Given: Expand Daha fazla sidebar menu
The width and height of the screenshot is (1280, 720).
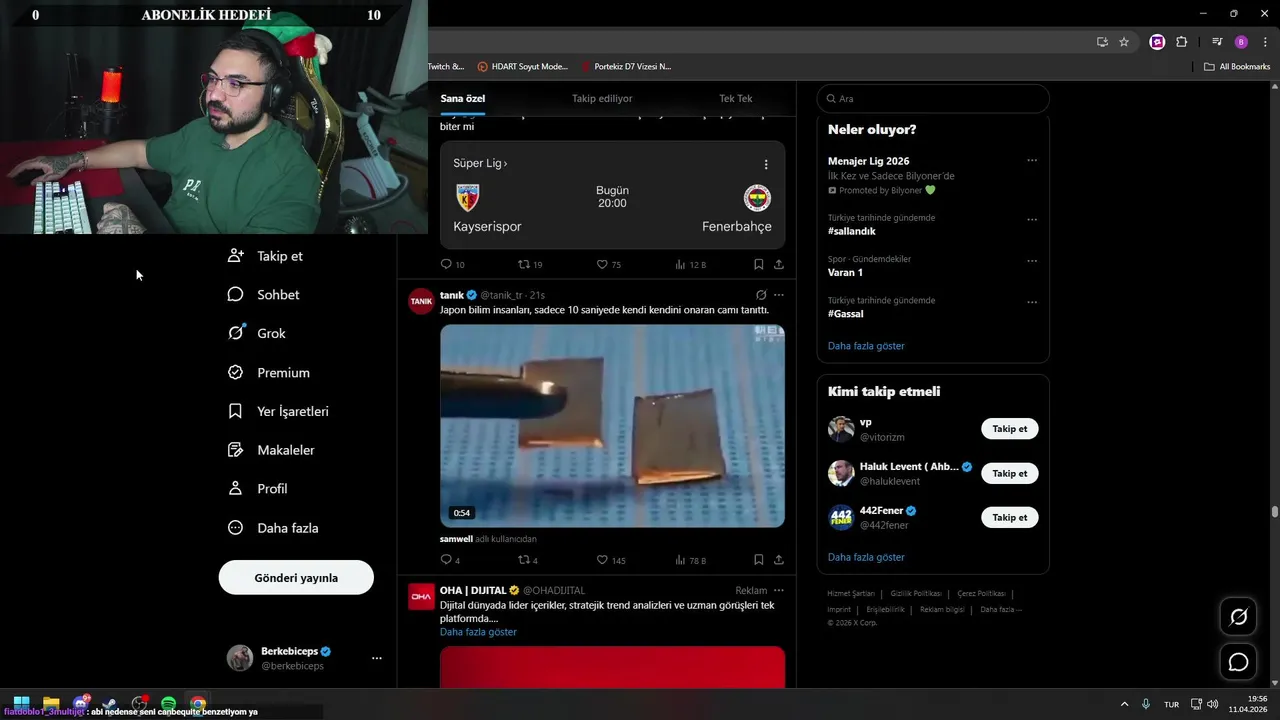Looking at the screenshot, I should coord(273,528).
